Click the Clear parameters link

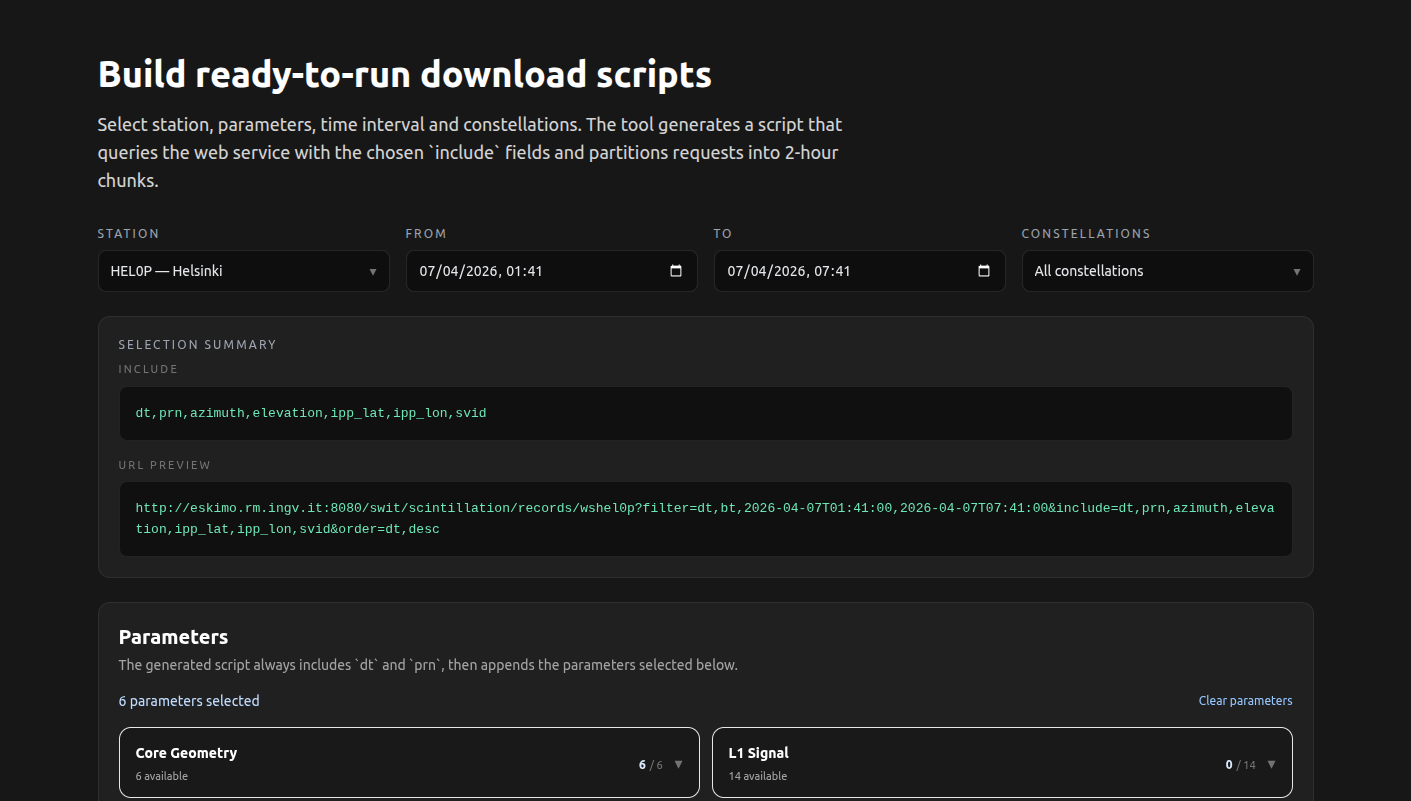pyautogui.click(x=1245, y=700)
